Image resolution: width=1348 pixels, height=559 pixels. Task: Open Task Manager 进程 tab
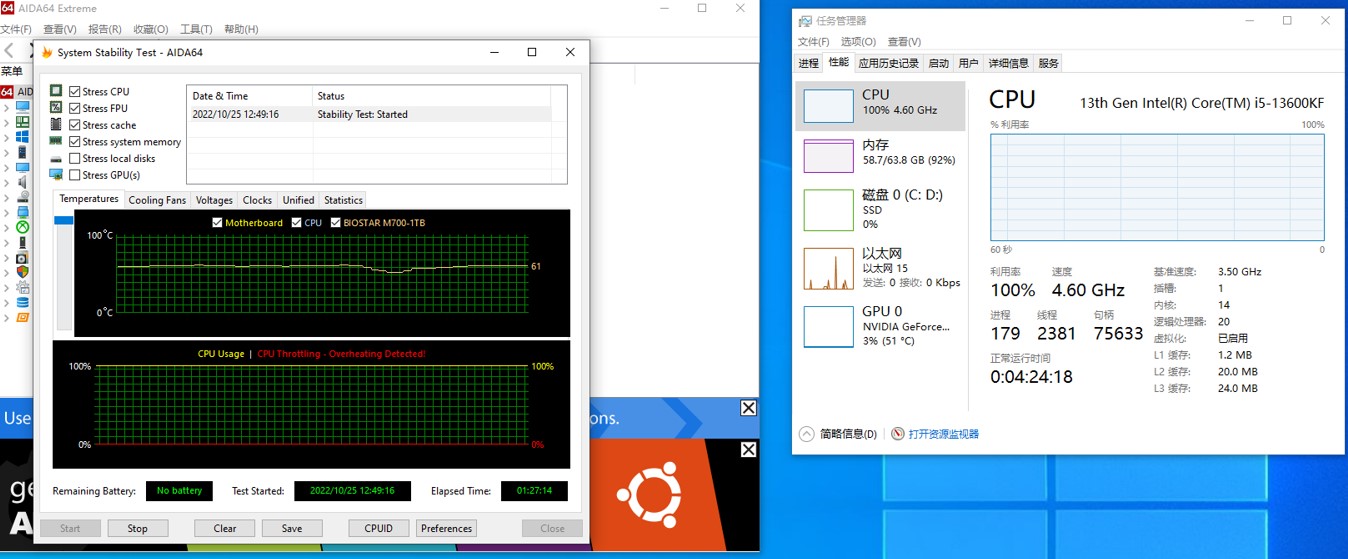808,63
